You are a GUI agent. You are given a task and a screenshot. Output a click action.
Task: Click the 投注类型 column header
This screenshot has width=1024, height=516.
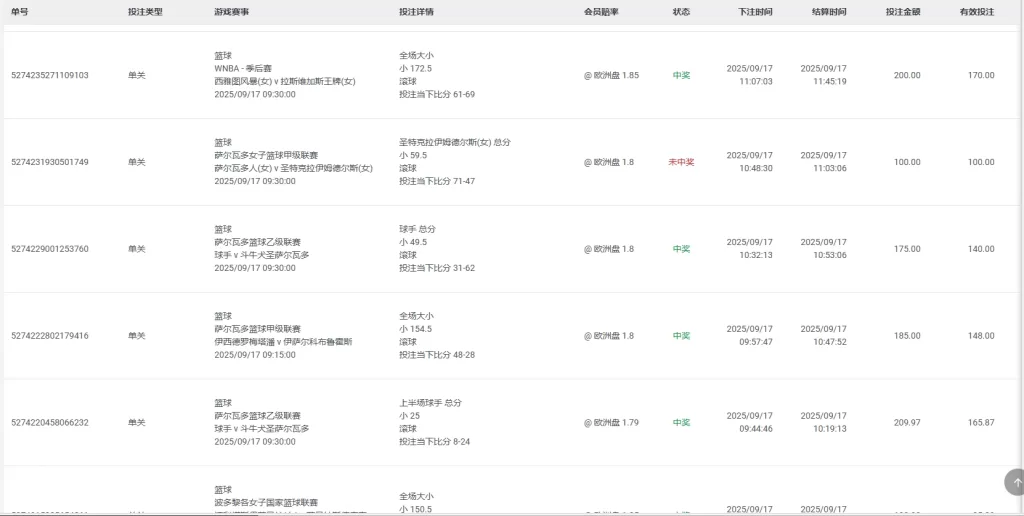145,12
